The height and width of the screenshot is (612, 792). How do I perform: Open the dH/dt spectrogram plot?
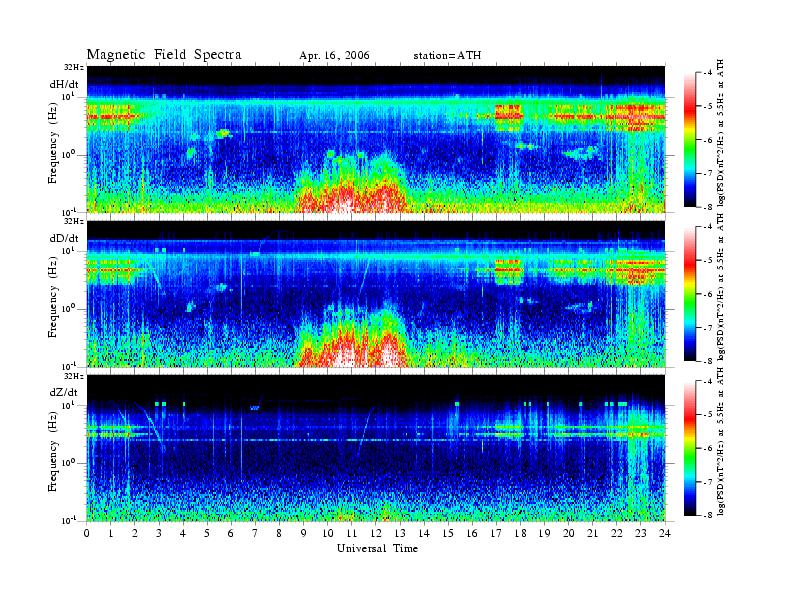[x=376, y=139]
